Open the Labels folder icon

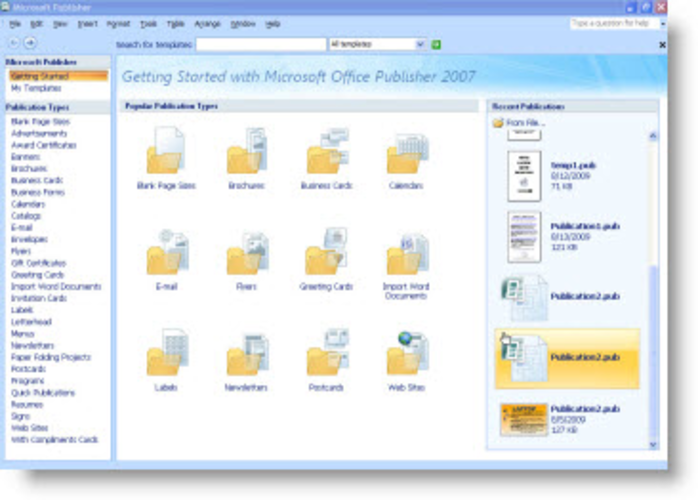click(167, 352)
